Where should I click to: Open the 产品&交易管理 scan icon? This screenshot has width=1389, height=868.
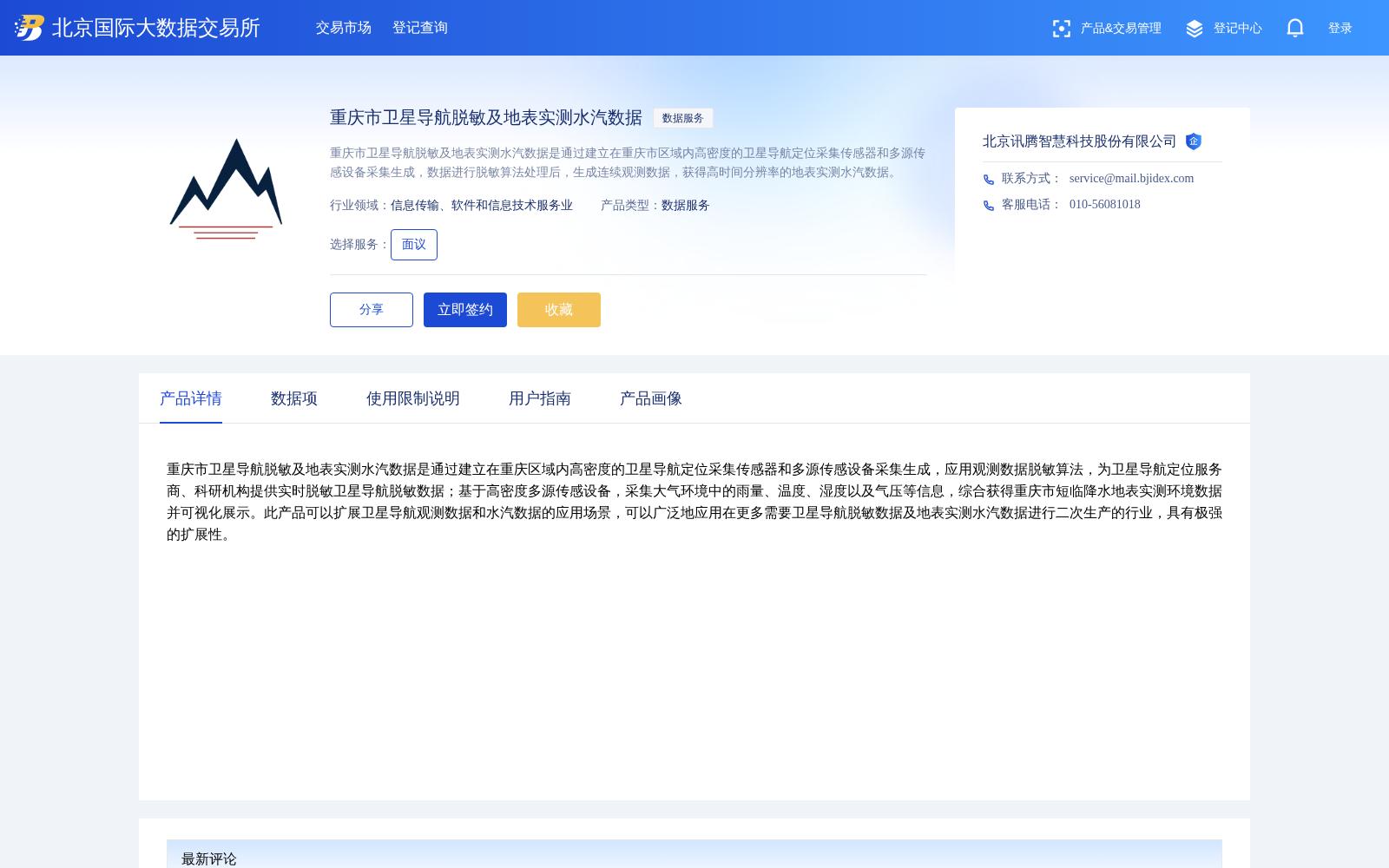click(1061, 29)
